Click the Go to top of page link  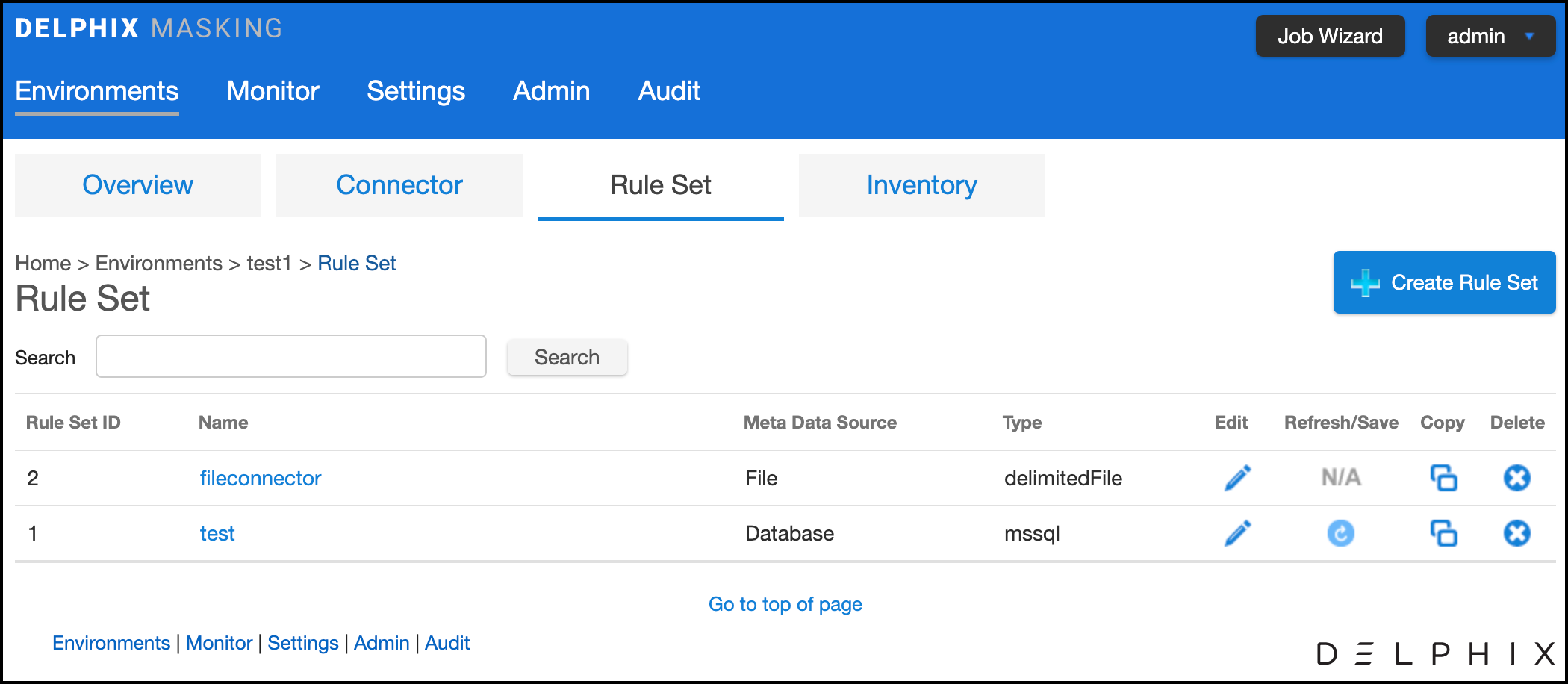point(785,604)
